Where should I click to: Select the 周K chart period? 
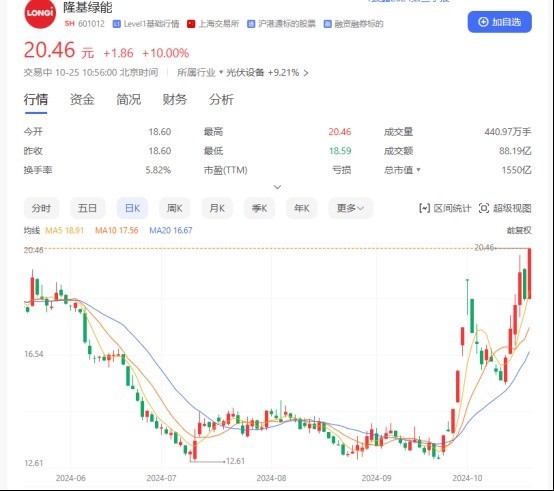coord(175,208)
